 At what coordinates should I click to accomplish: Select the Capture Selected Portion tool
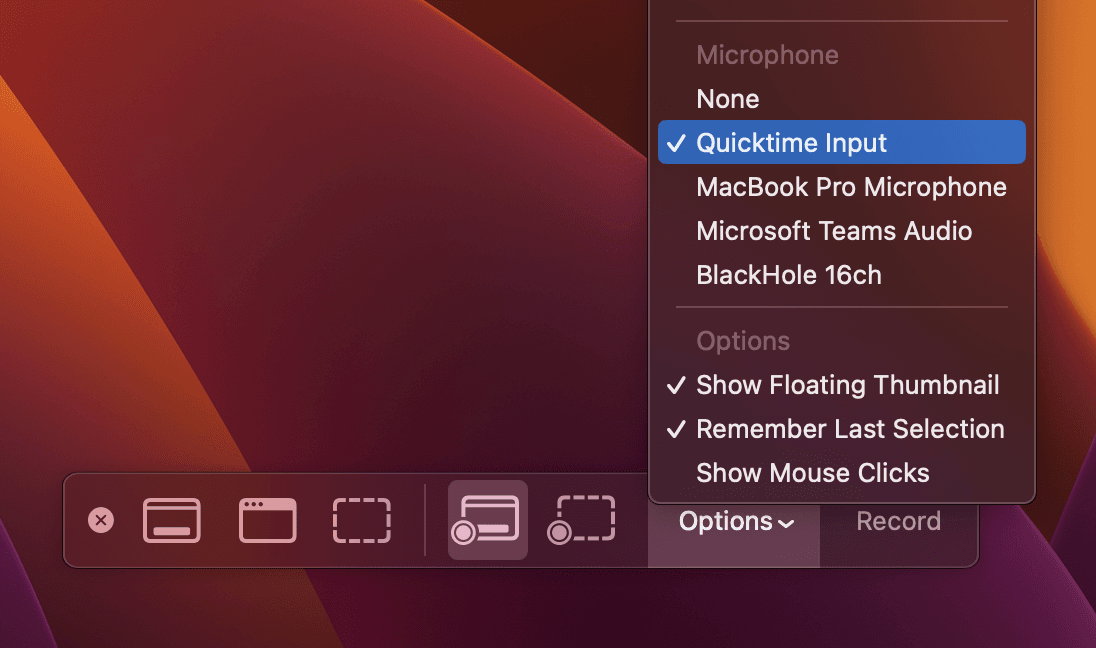coord(361,520)
